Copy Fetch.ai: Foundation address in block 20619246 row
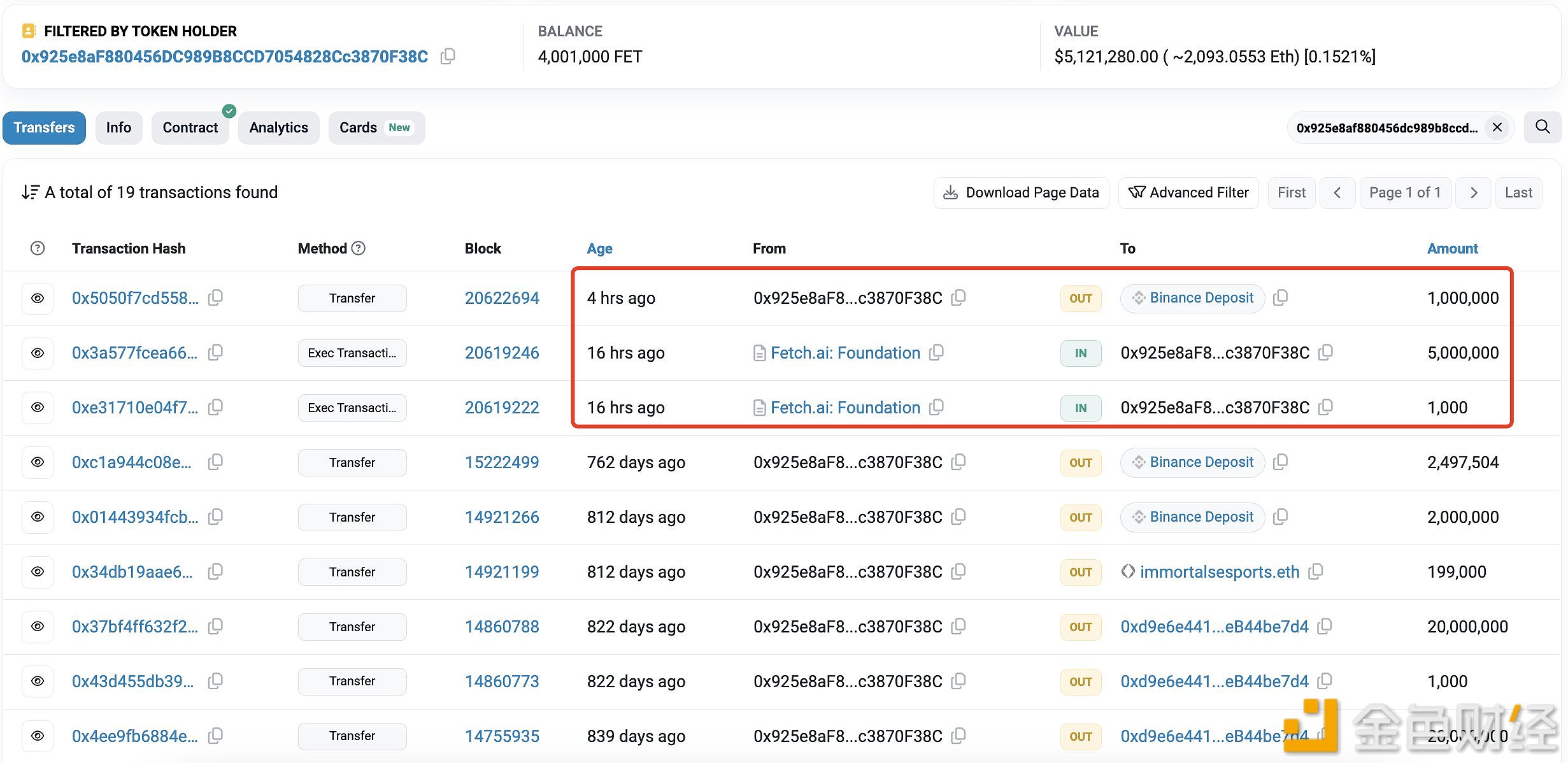1568x763 pixels. tap(936, 352)
